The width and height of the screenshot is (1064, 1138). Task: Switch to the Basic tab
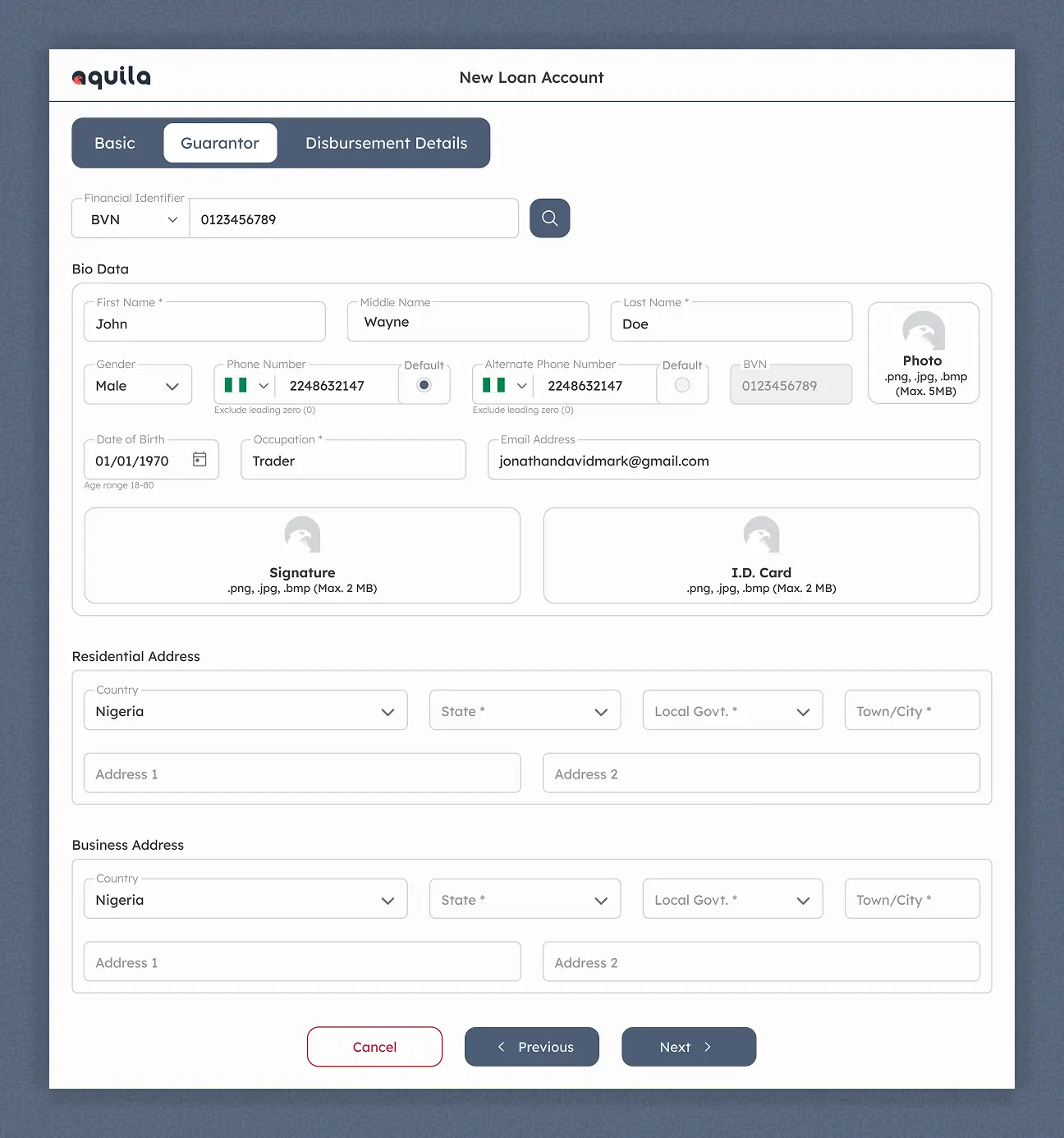115,143
